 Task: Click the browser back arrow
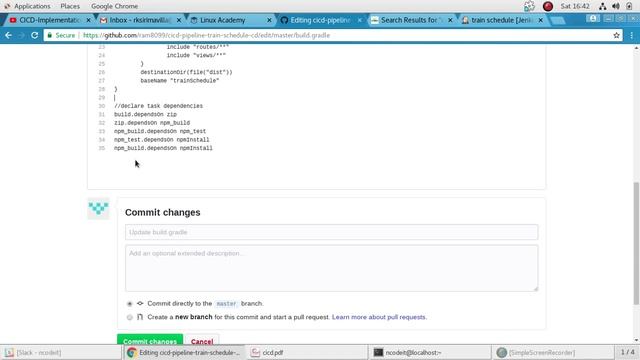[8, 35]
